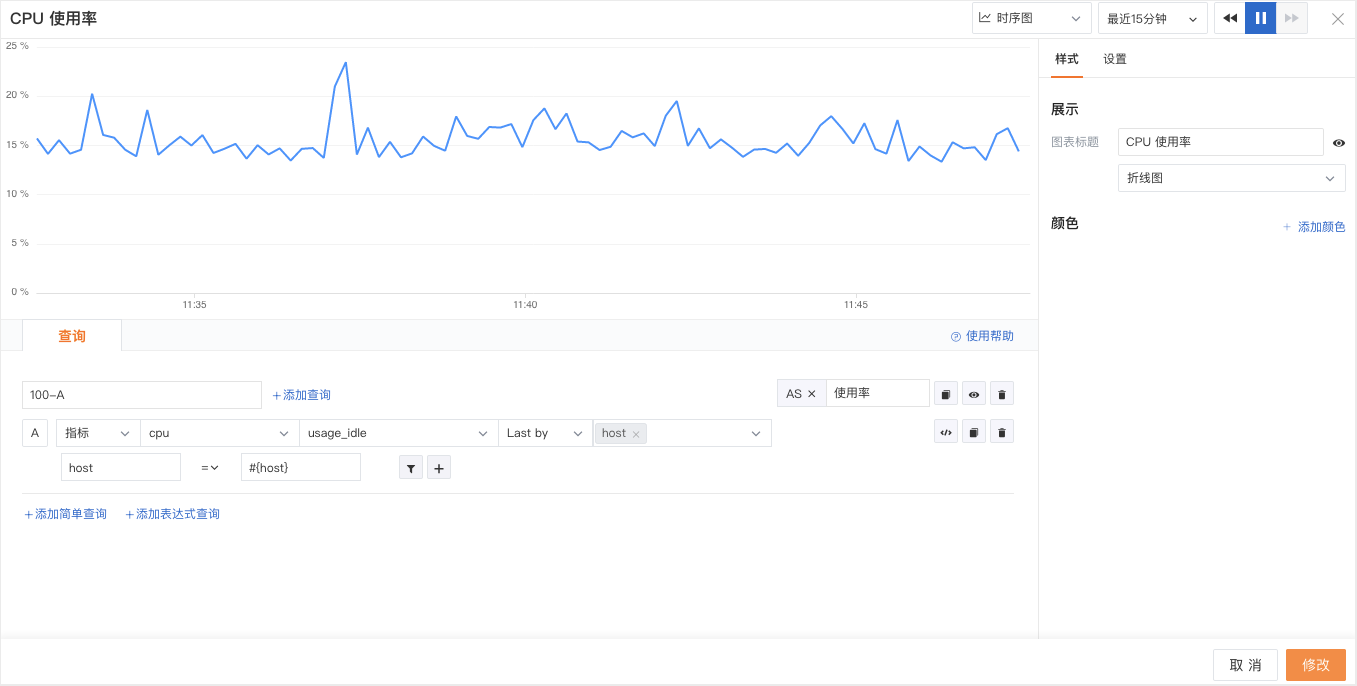This screenshot has width=1357, height=686.
Task: Remove the AS alias with the X
Action: coord(812,394)
